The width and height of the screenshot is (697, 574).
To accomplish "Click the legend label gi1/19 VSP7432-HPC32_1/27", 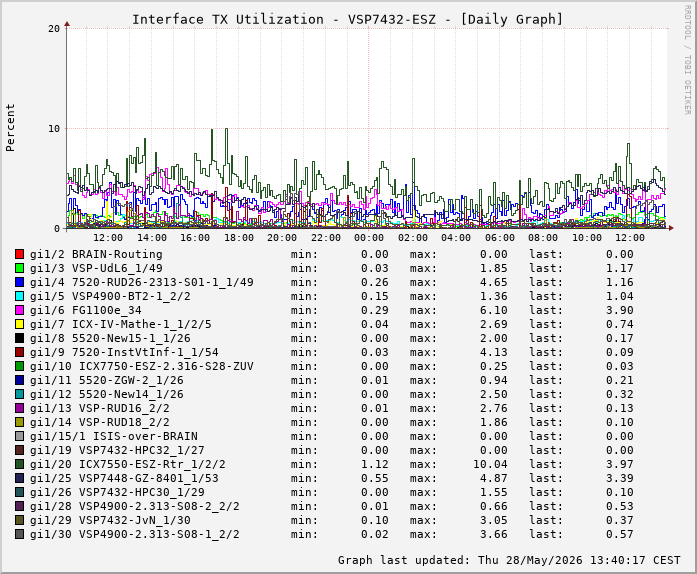I will 117,450.
